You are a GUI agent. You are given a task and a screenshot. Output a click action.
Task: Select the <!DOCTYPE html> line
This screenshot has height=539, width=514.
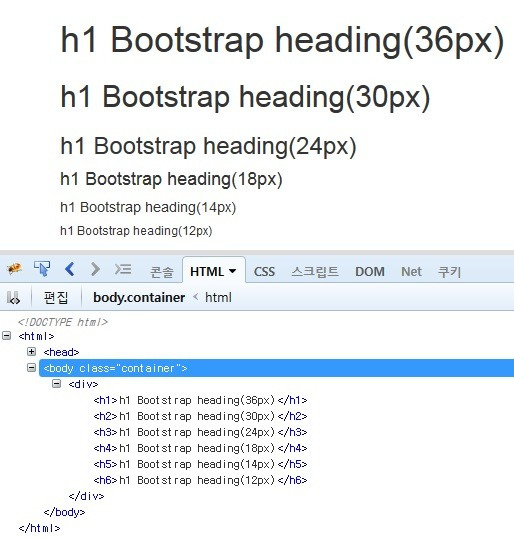pyautogui.click(x=63, y=322)
